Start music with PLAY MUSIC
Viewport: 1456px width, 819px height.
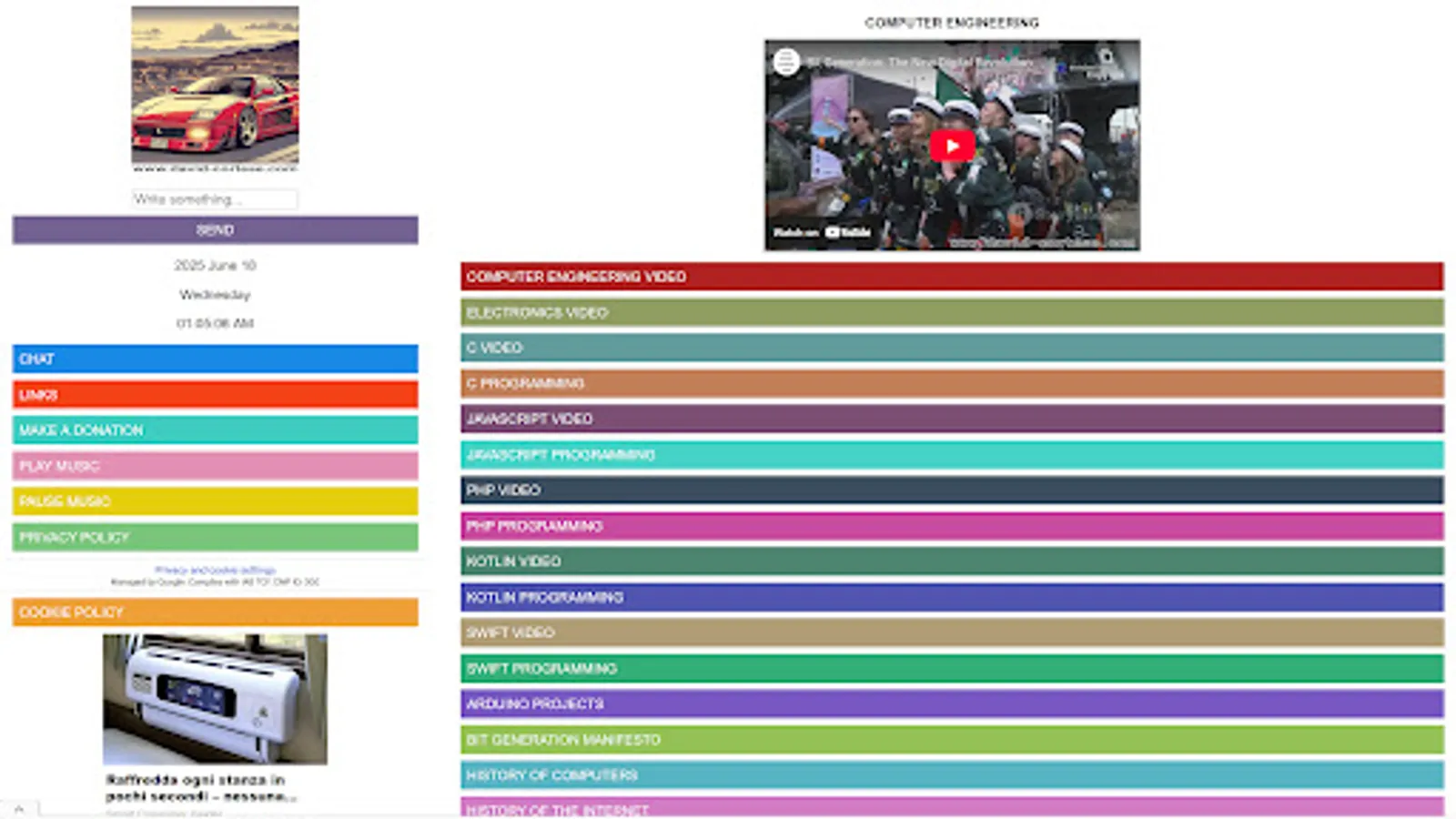click(x=214, y=465)
